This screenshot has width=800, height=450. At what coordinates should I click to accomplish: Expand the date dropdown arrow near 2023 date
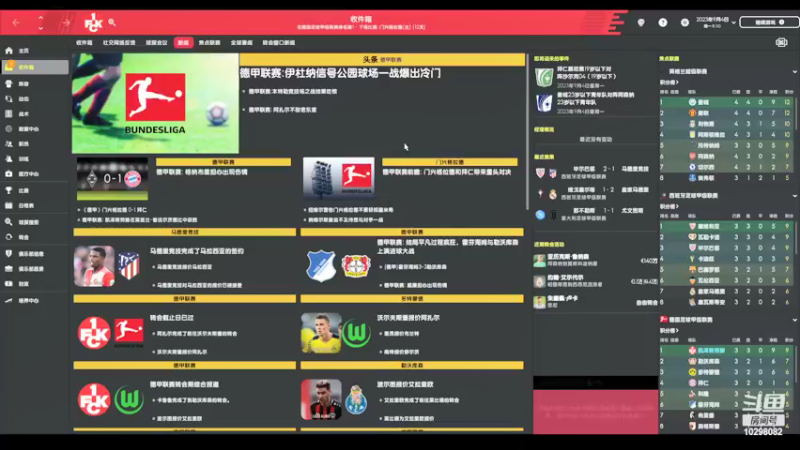(x=734, y=22)
